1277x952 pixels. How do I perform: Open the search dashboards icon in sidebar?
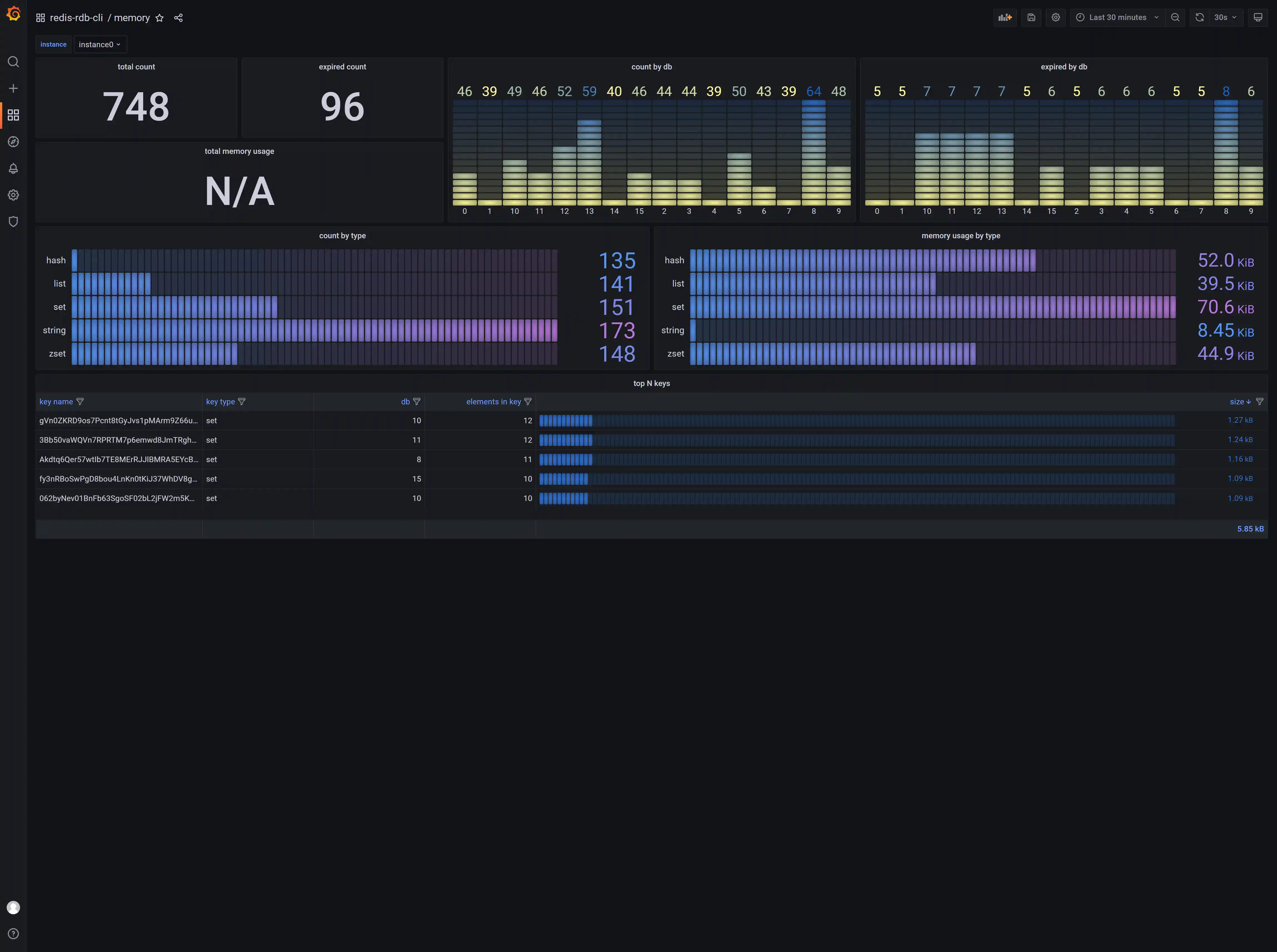tap(13, 62)
